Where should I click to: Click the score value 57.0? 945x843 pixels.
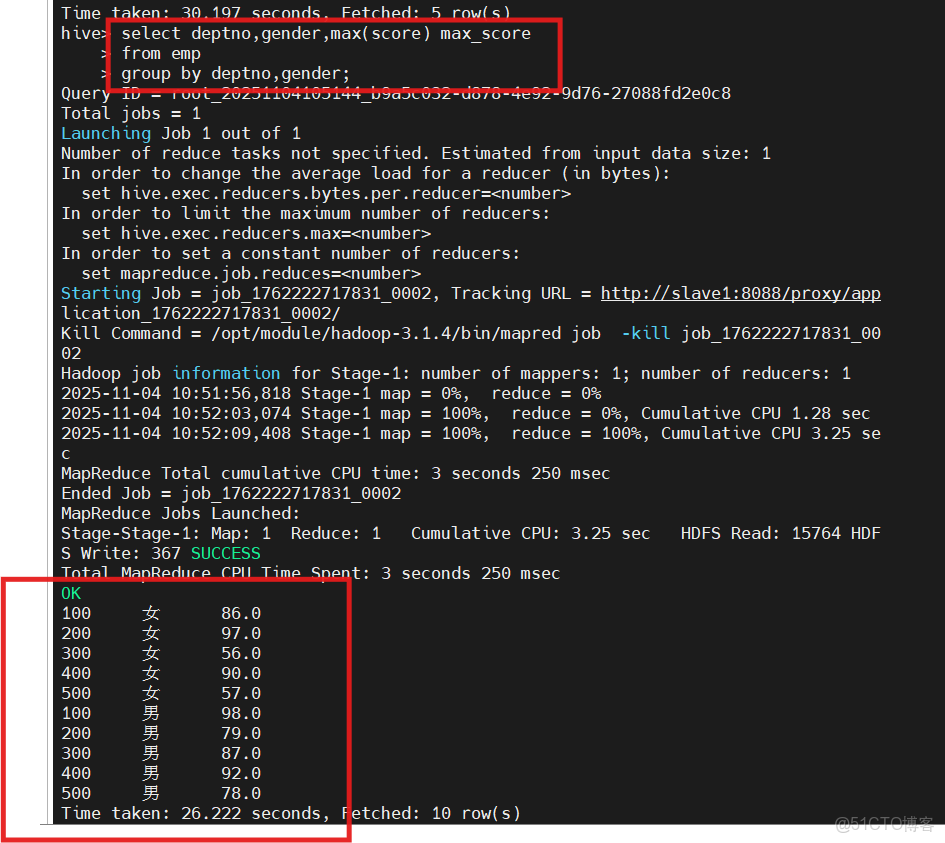pos(241,694)
